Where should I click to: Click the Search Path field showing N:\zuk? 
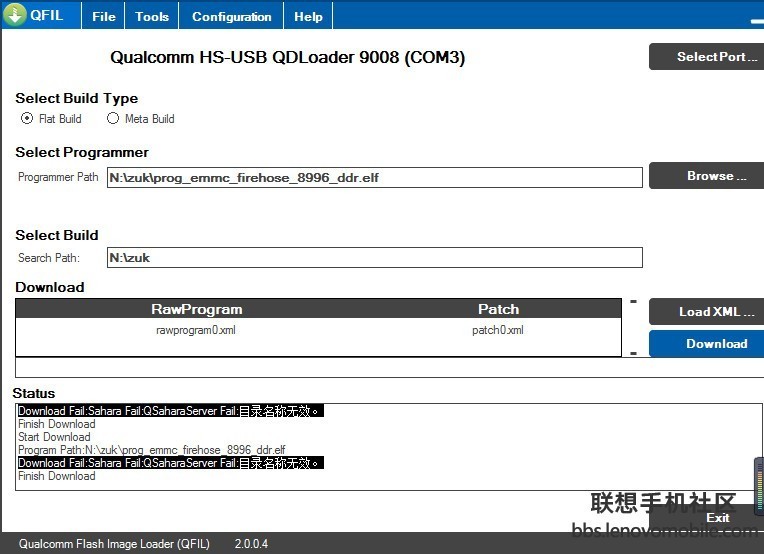[374, 257]
